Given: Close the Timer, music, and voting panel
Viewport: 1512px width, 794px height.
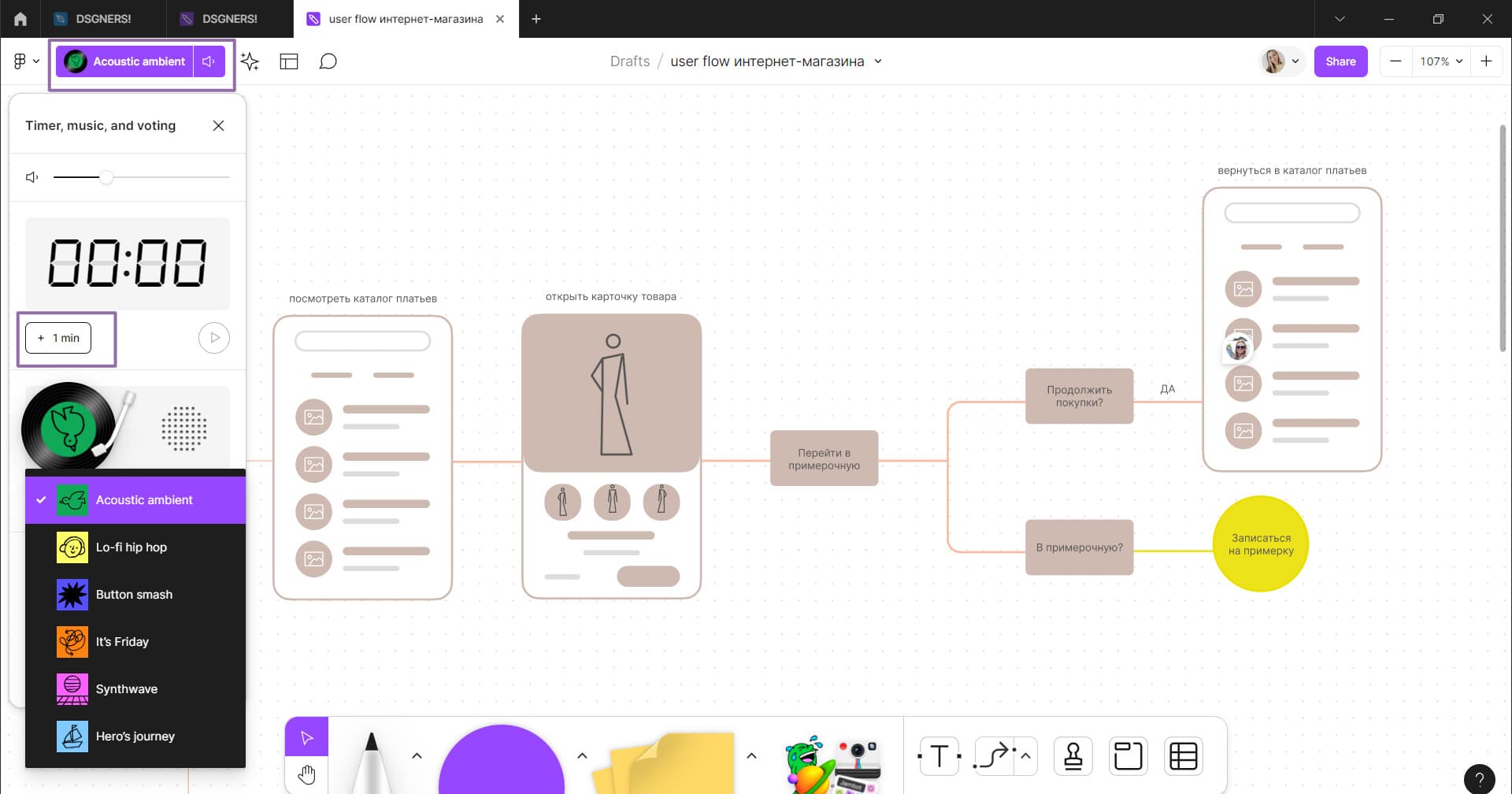Looking at the screenshot, I should pos(219,126).
